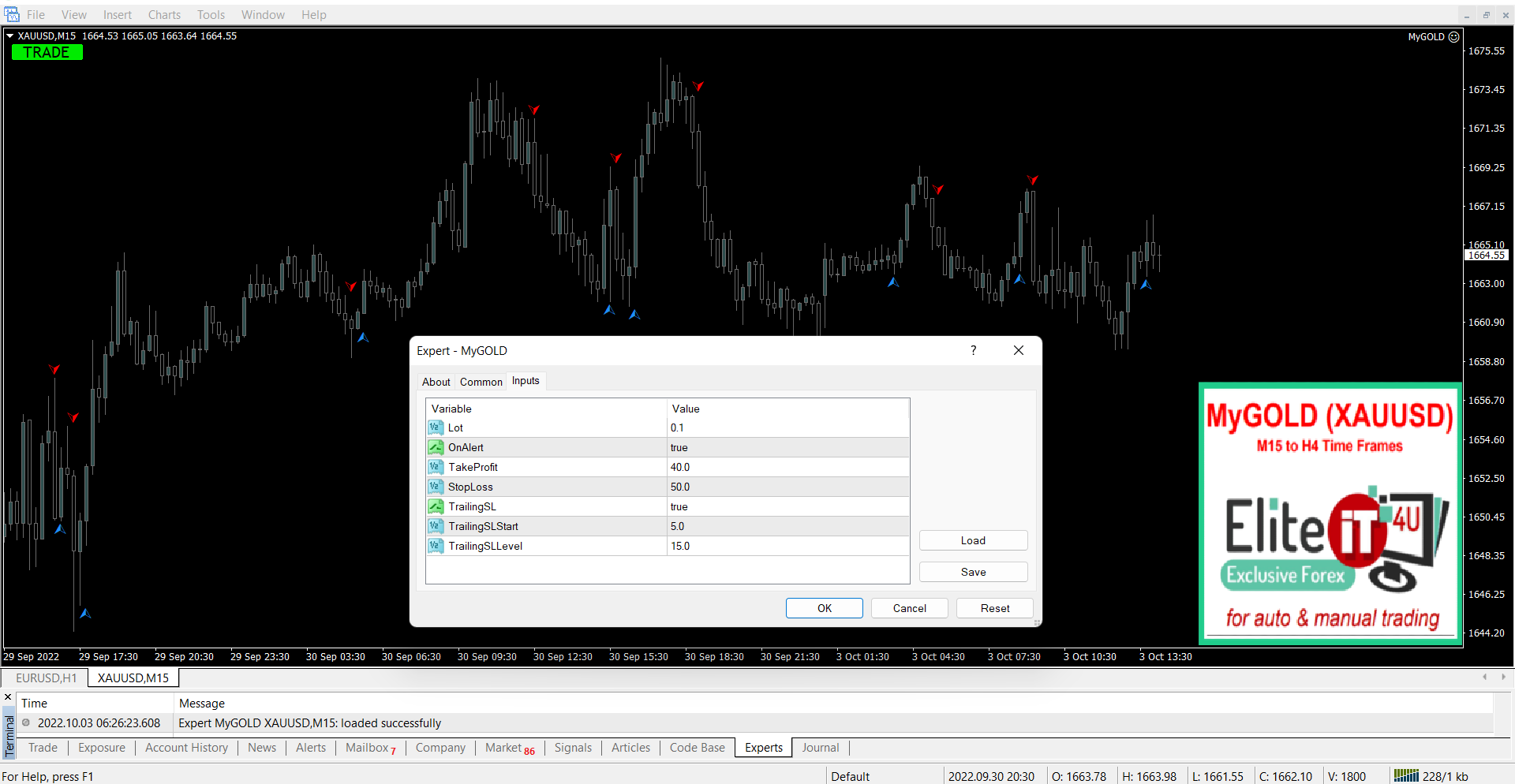This screenshot has height=784, width=1515.
Task: Click the TakeProfit variable icon
Action: [436, 467]
